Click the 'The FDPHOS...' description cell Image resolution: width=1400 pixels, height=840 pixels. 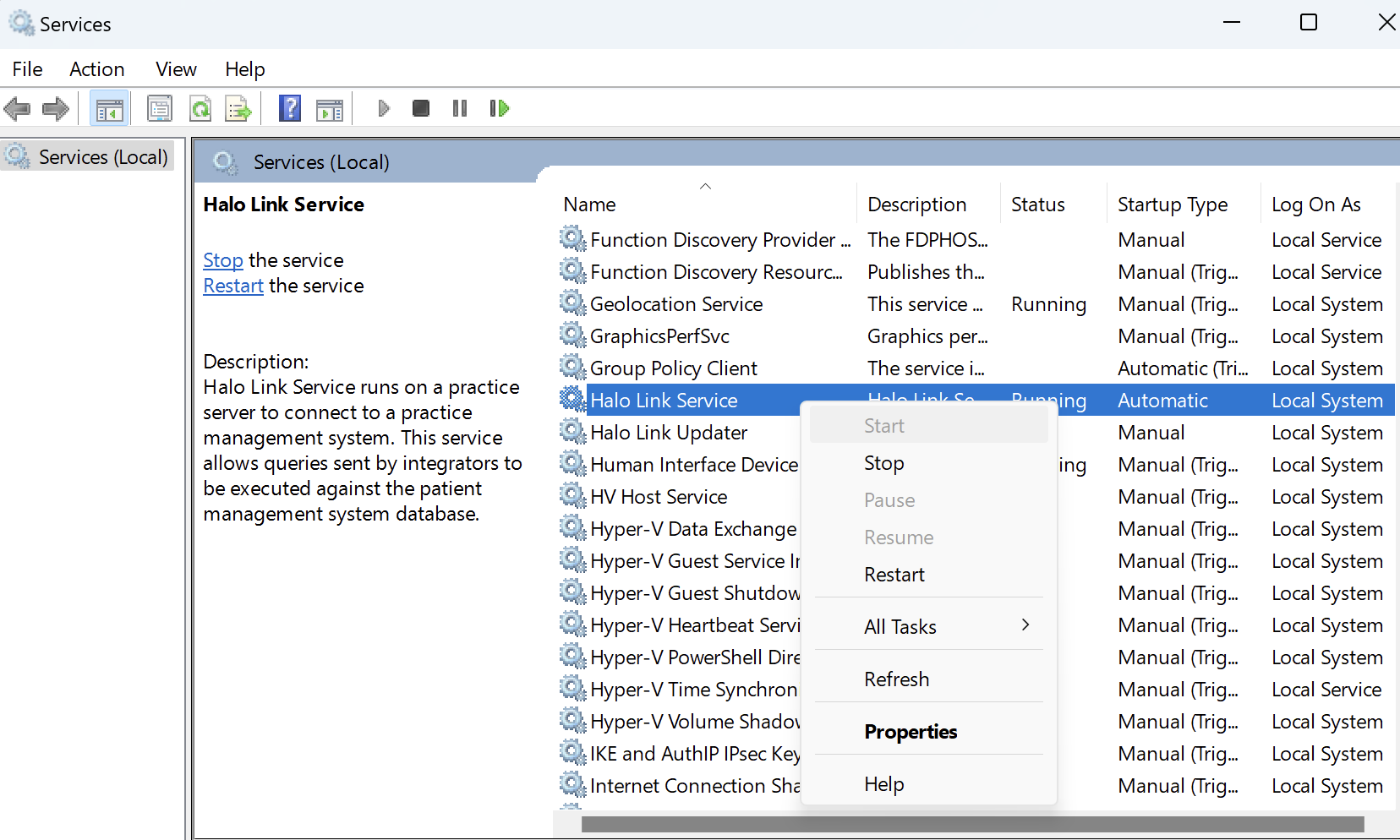click(x=927, y=240)
